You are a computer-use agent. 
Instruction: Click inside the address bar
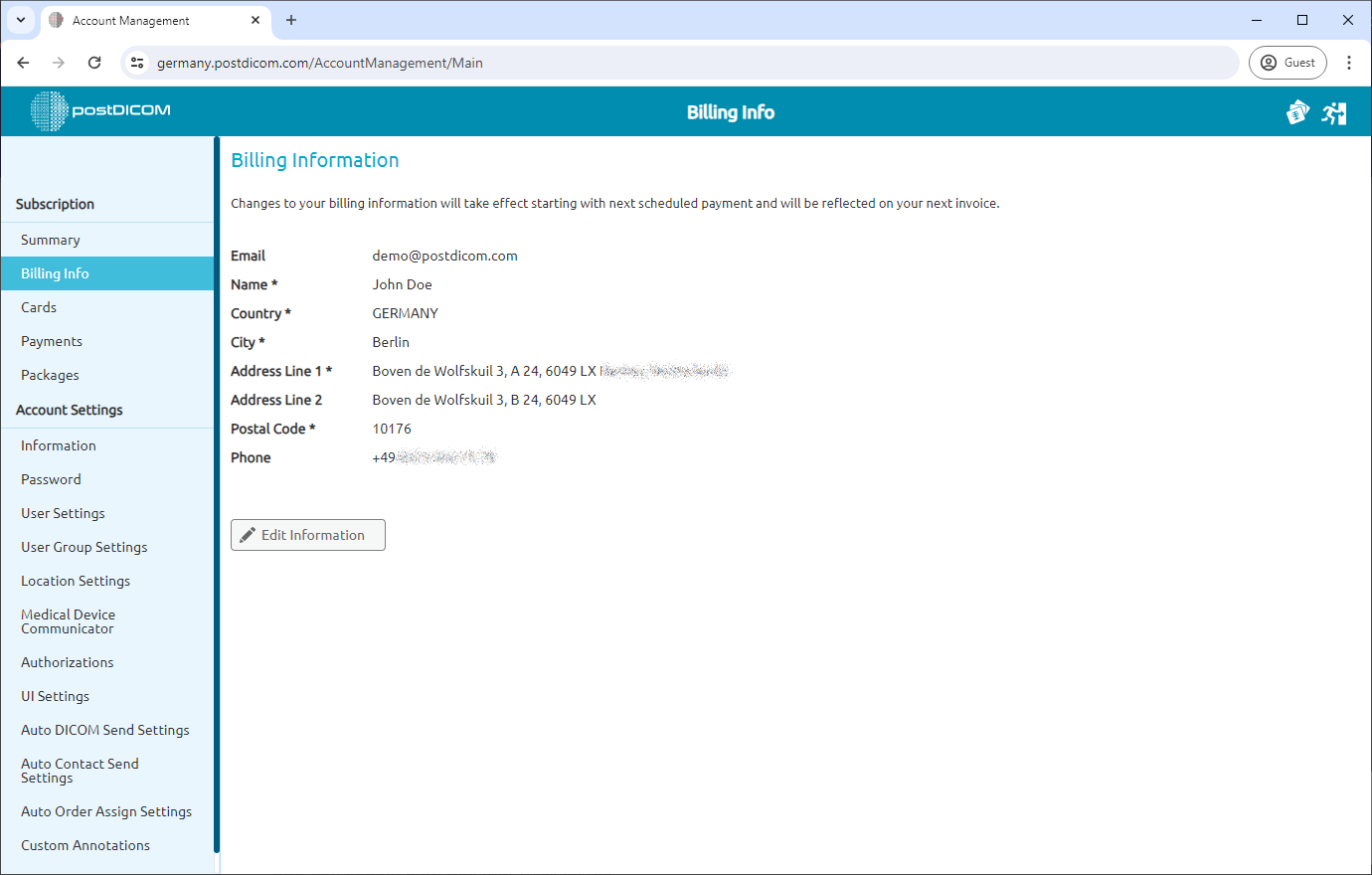tap(597, 62)
